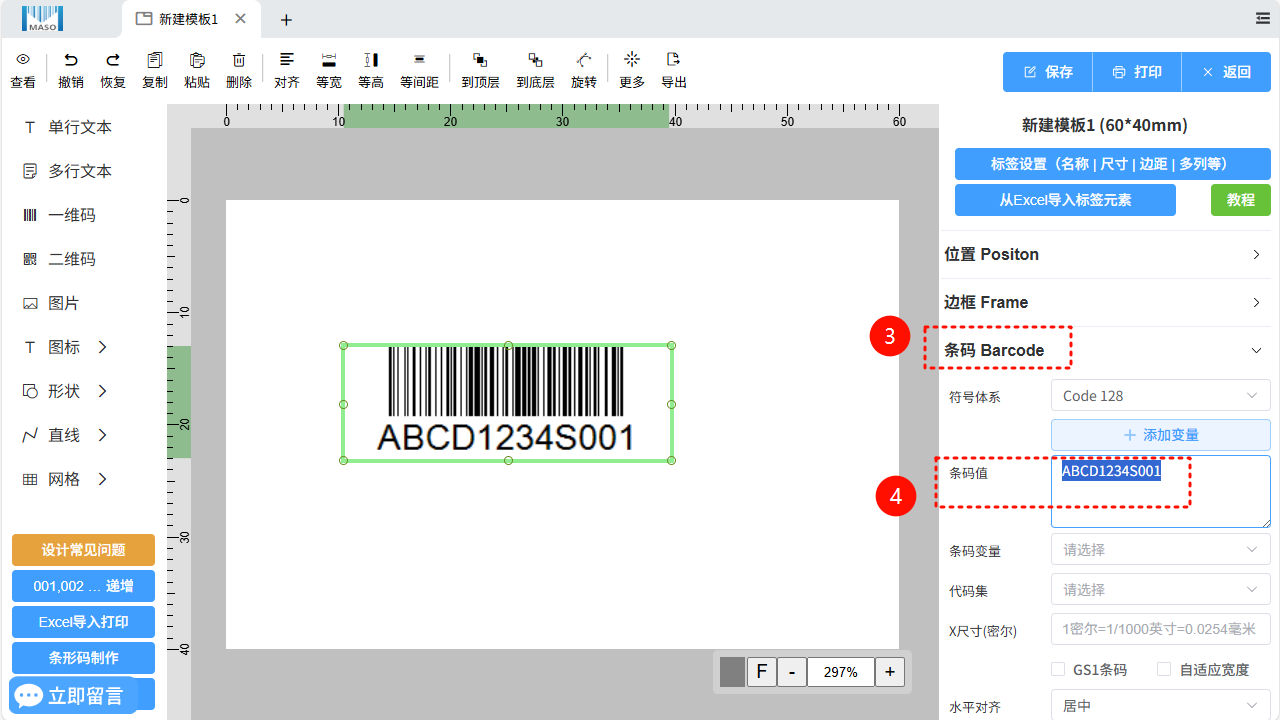Click the 删除 delete trash icon
This screenshot has width=1280, height=720.
point(239,60)
